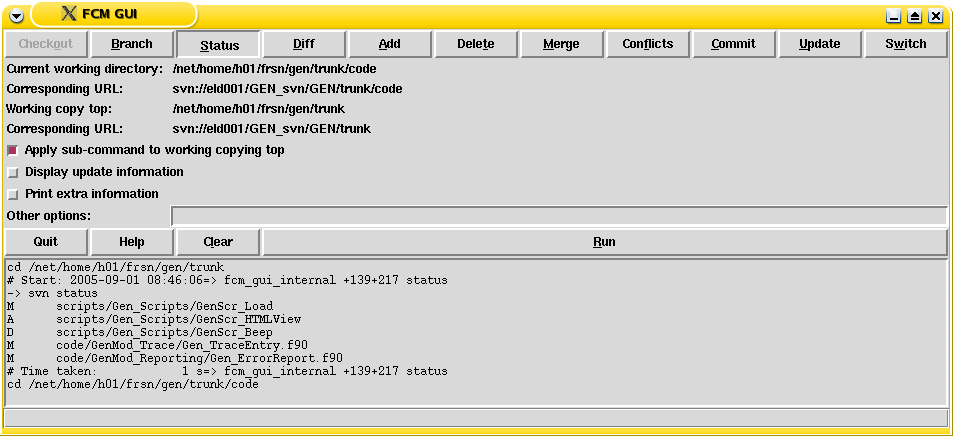Open the window menu icon in title bar
This screenshot has height=436, width=953.
15,14
